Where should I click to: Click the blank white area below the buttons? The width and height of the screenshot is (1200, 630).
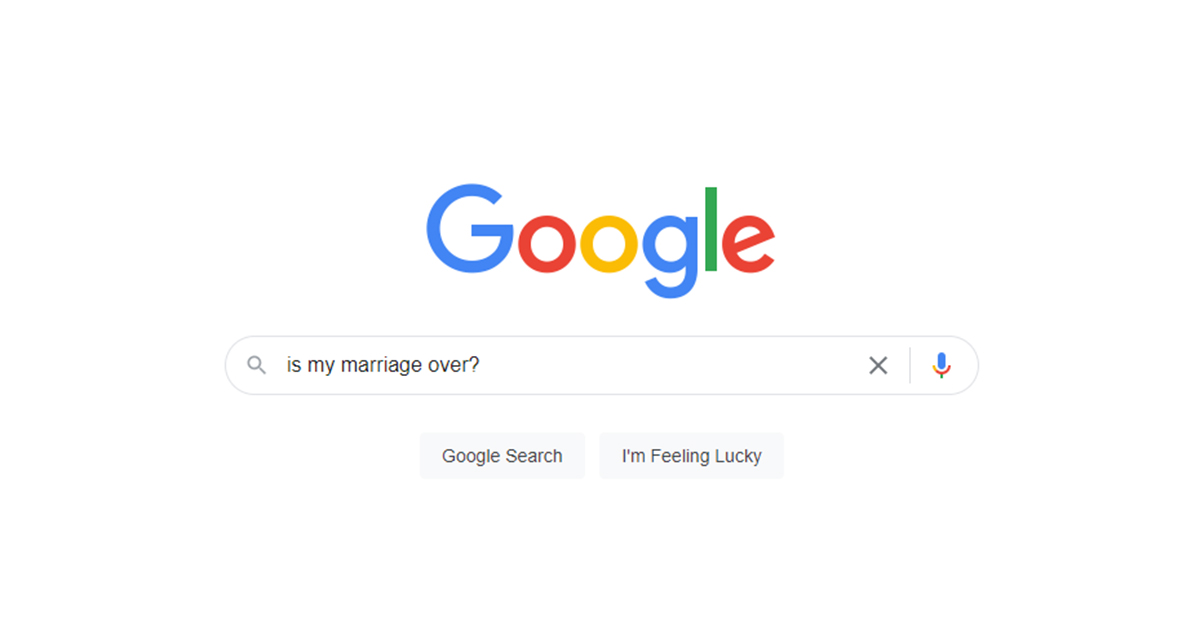[600, 560]
